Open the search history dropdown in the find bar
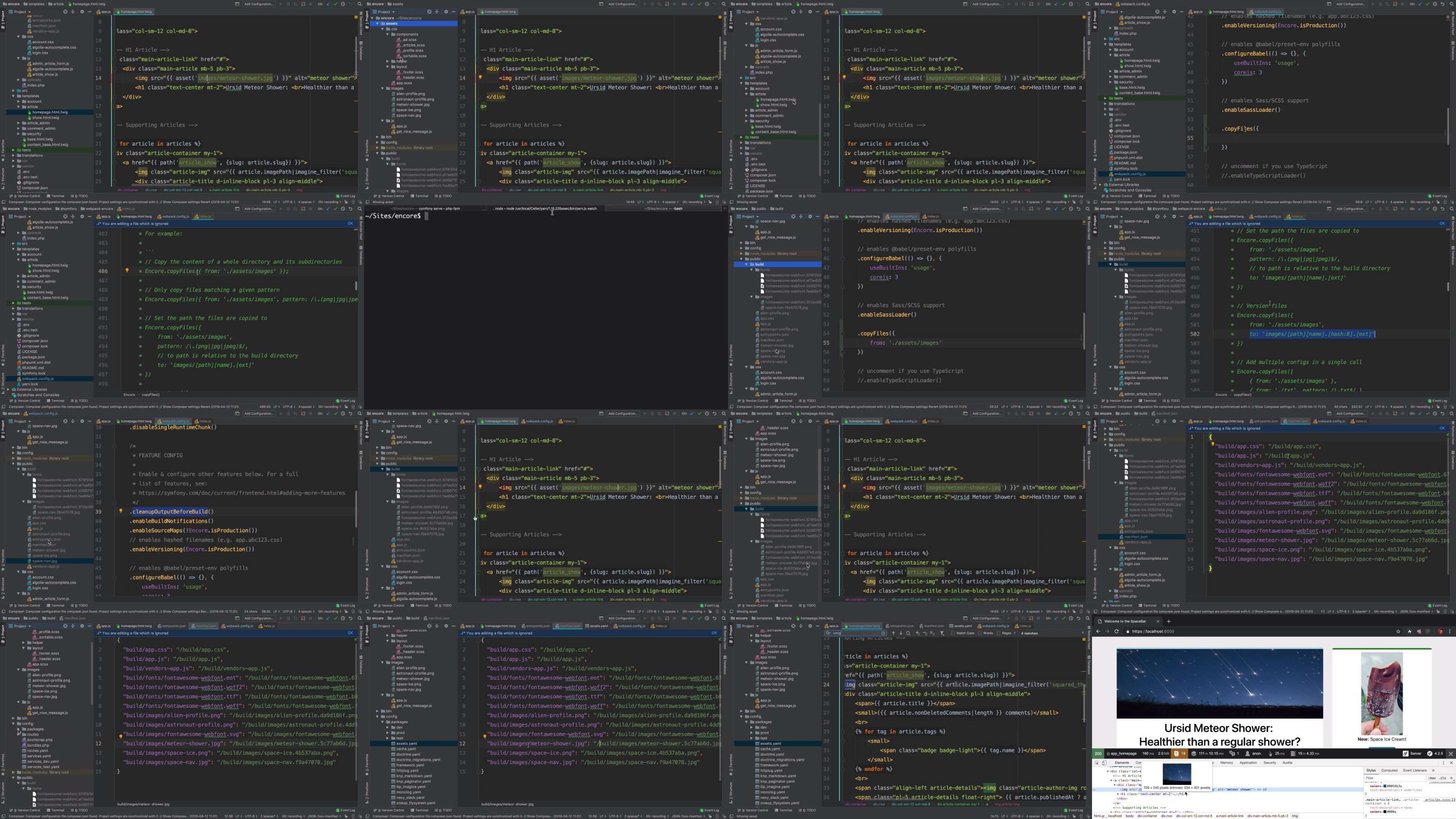This screenshot has width=1456, height=819. pos(829,633)
